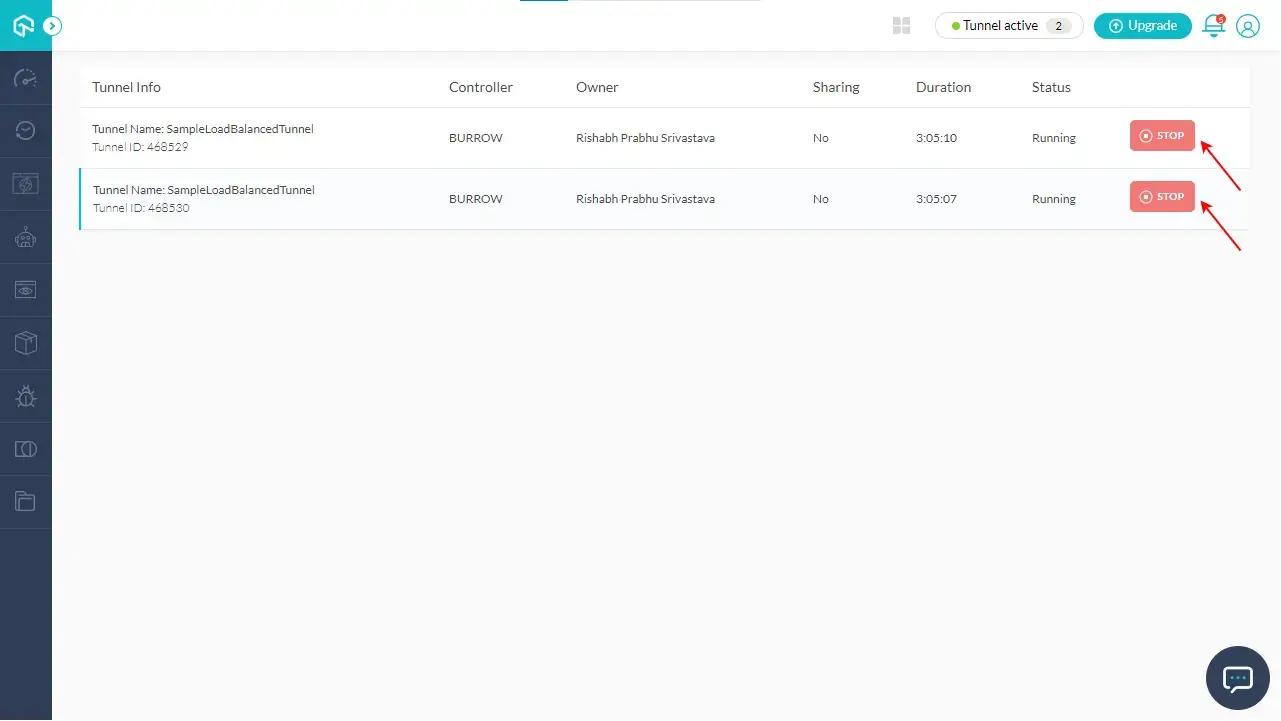Screen dimensions: 1281x721
Task: Expand the Tunnel active status pill
Action: point(1008,26)
